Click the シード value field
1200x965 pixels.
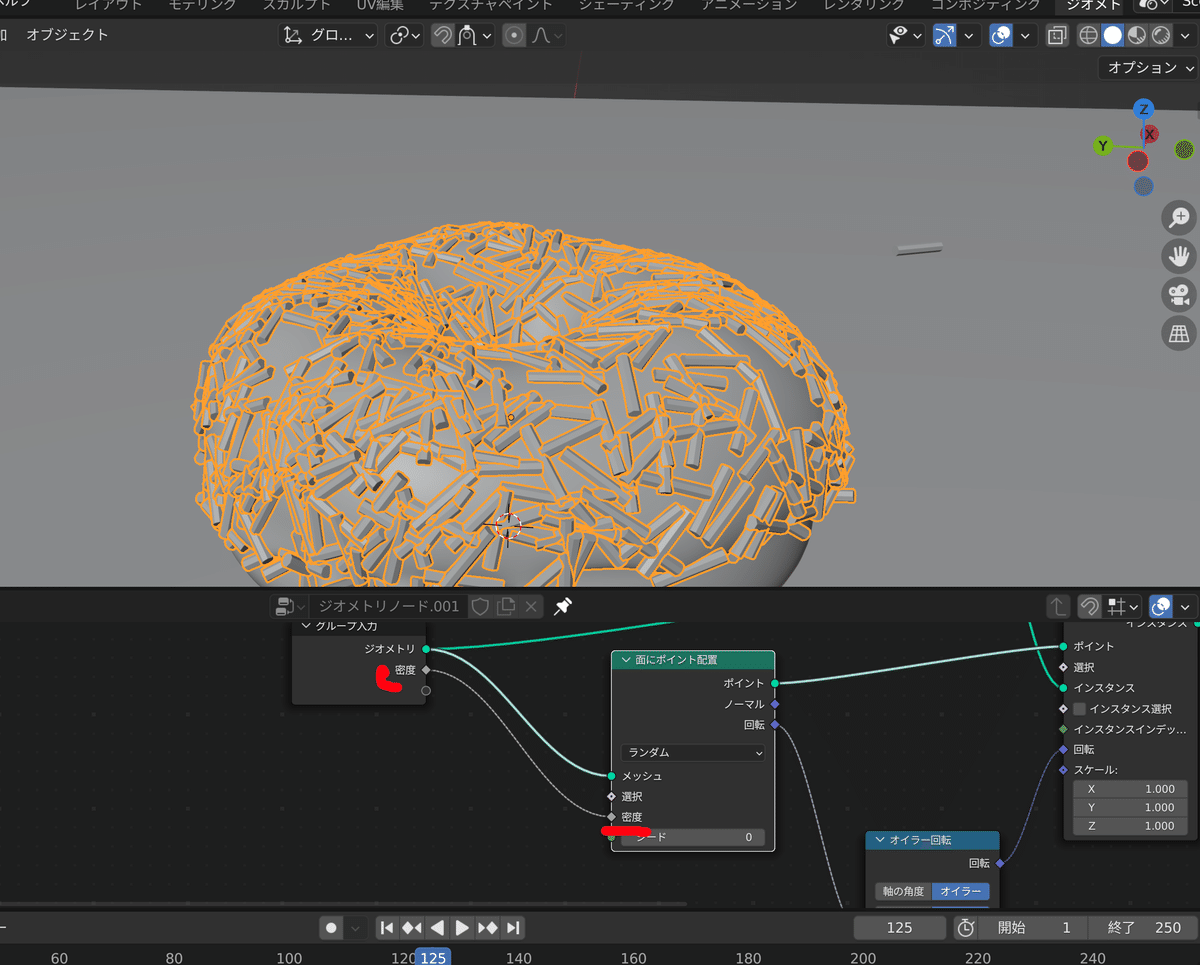tap(693, 837)
